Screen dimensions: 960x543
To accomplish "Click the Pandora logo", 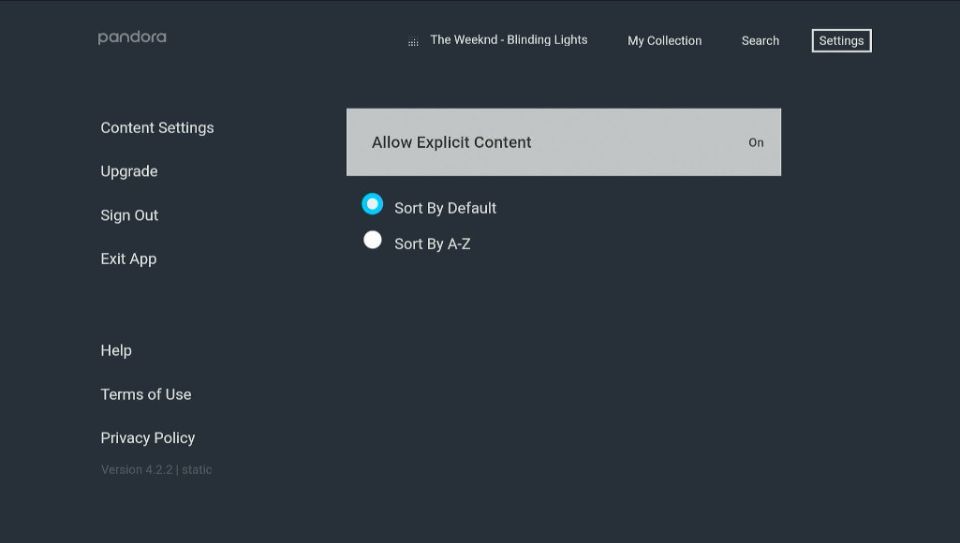I will (132, 38).
